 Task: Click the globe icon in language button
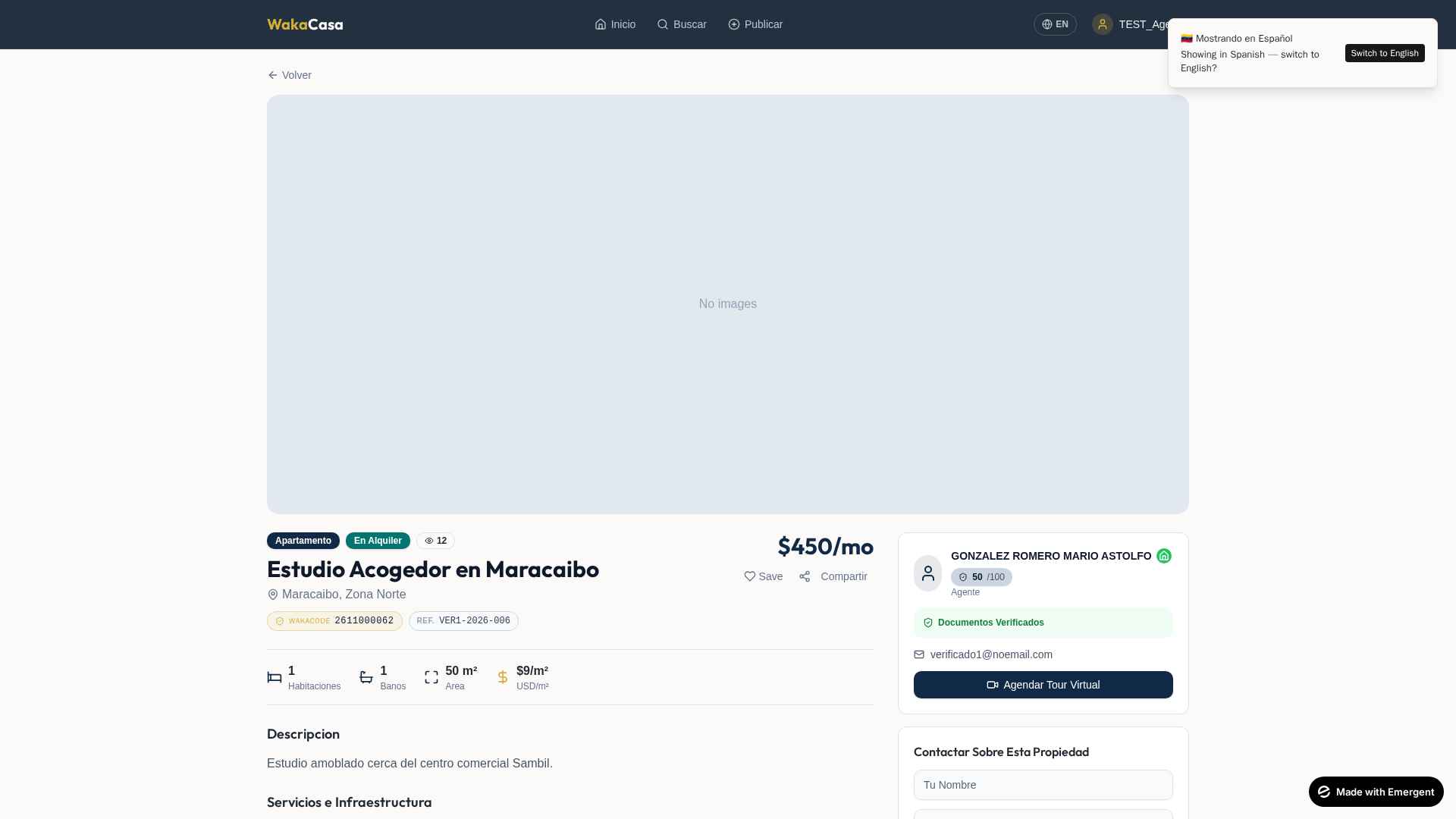tap(1047, 24)
